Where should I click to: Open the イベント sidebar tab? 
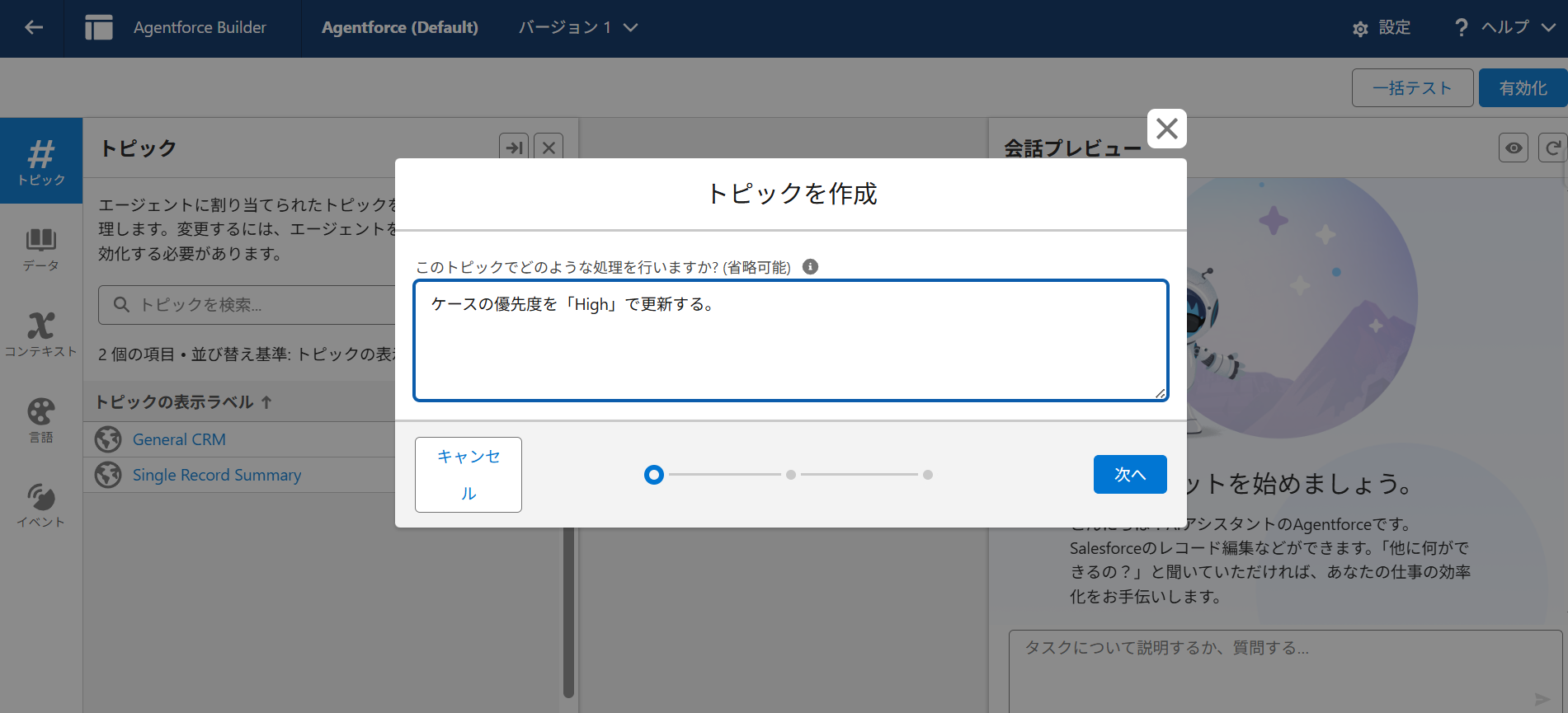tap(41, 505)
